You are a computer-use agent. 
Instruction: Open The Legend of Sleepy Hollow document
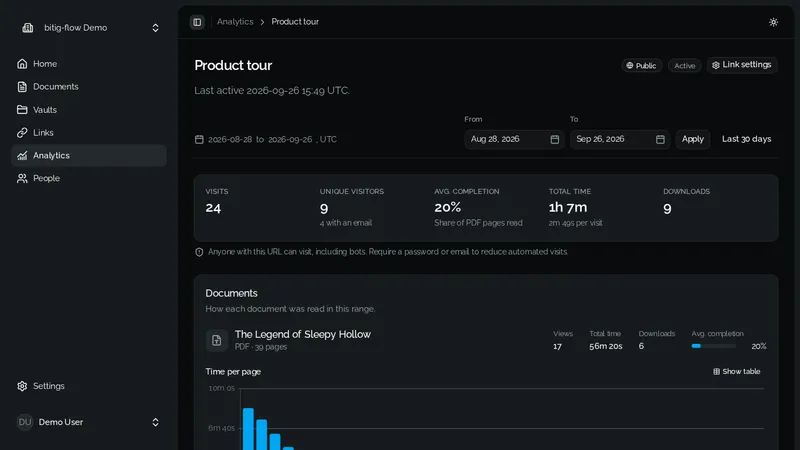coord(303,334)
